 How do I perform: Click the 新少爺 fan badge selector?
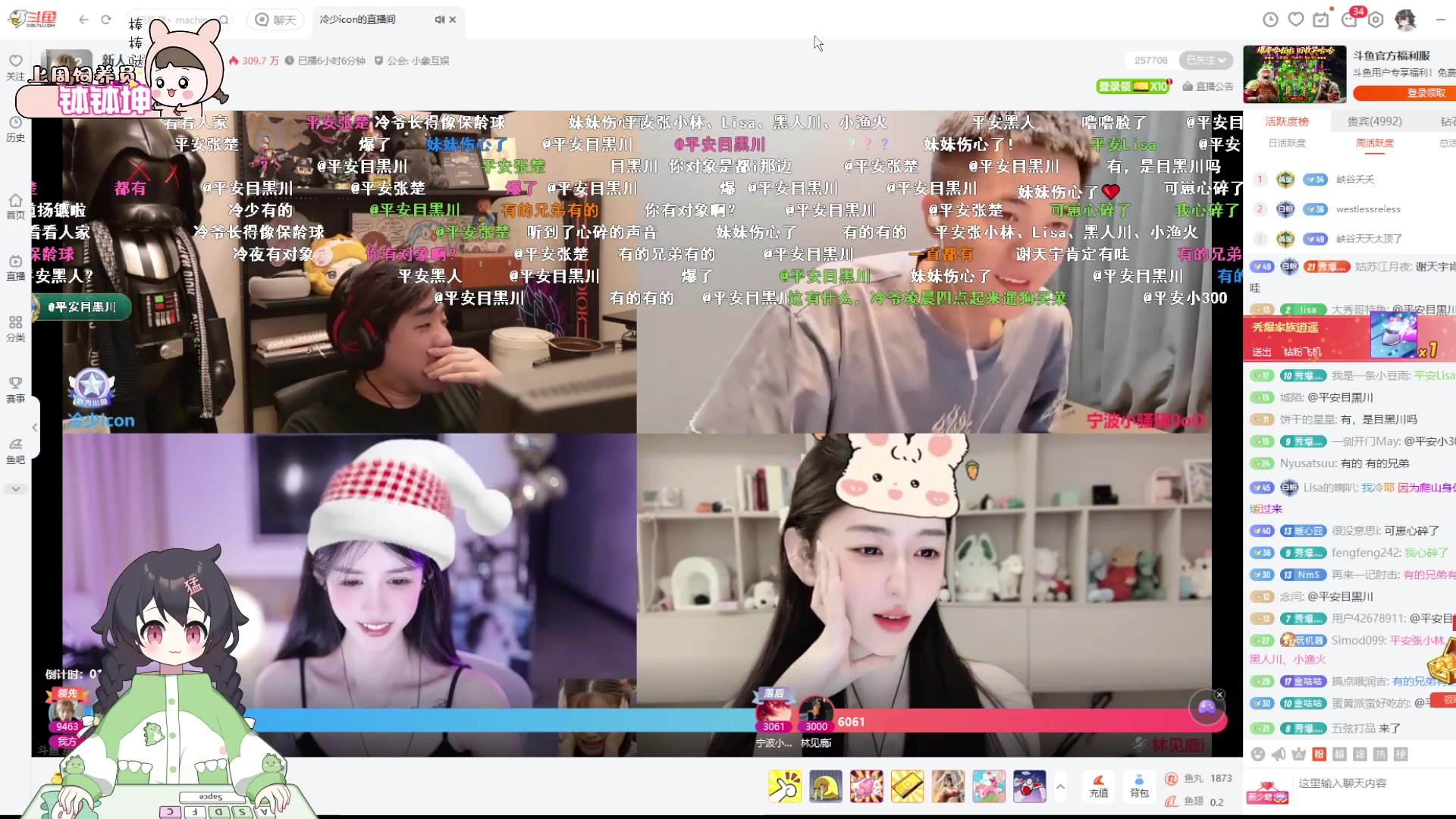(1267, 792)
